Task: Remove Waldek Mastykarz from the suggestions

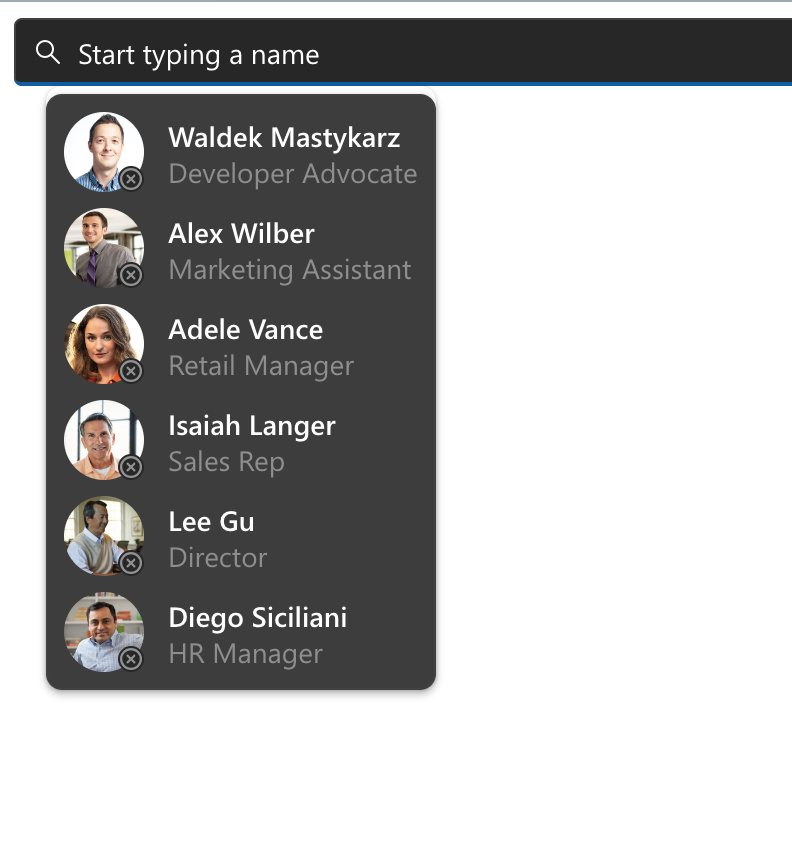Action: (x=131, y=179)
